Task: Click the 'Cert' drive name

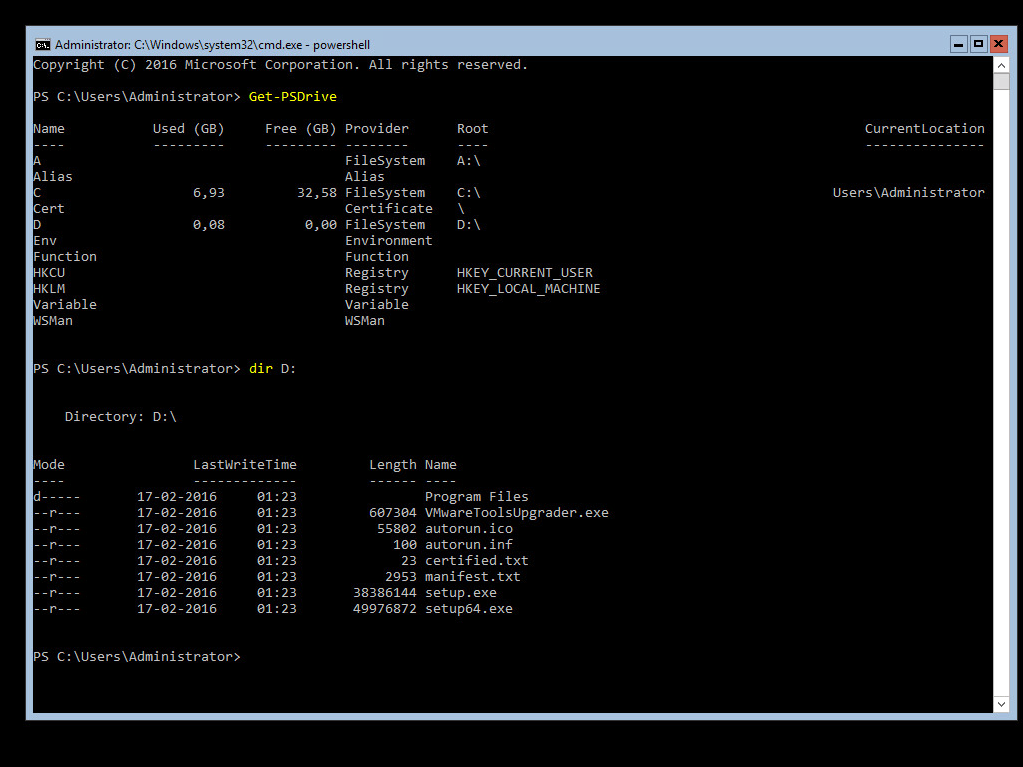Action: pos(49,209)
